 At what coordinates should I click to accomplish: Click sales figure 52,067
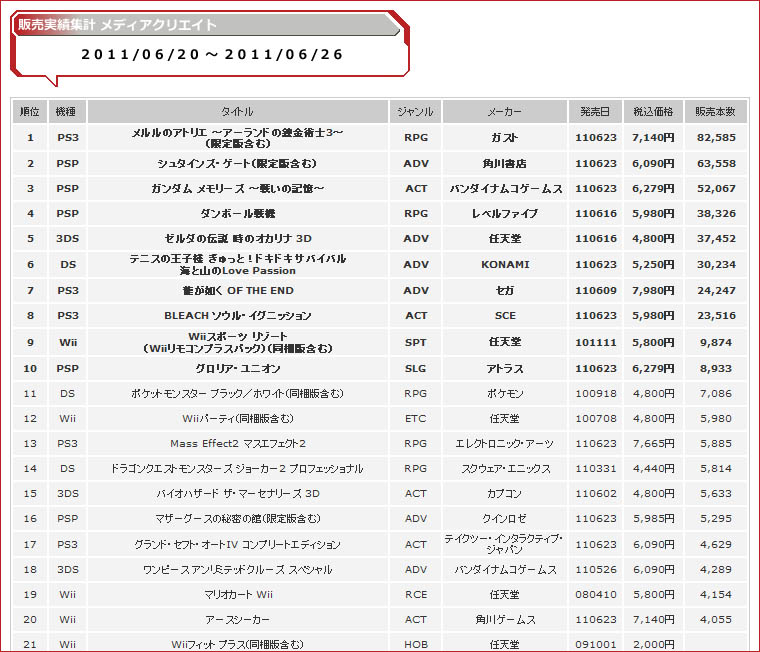tap(716, 189)
